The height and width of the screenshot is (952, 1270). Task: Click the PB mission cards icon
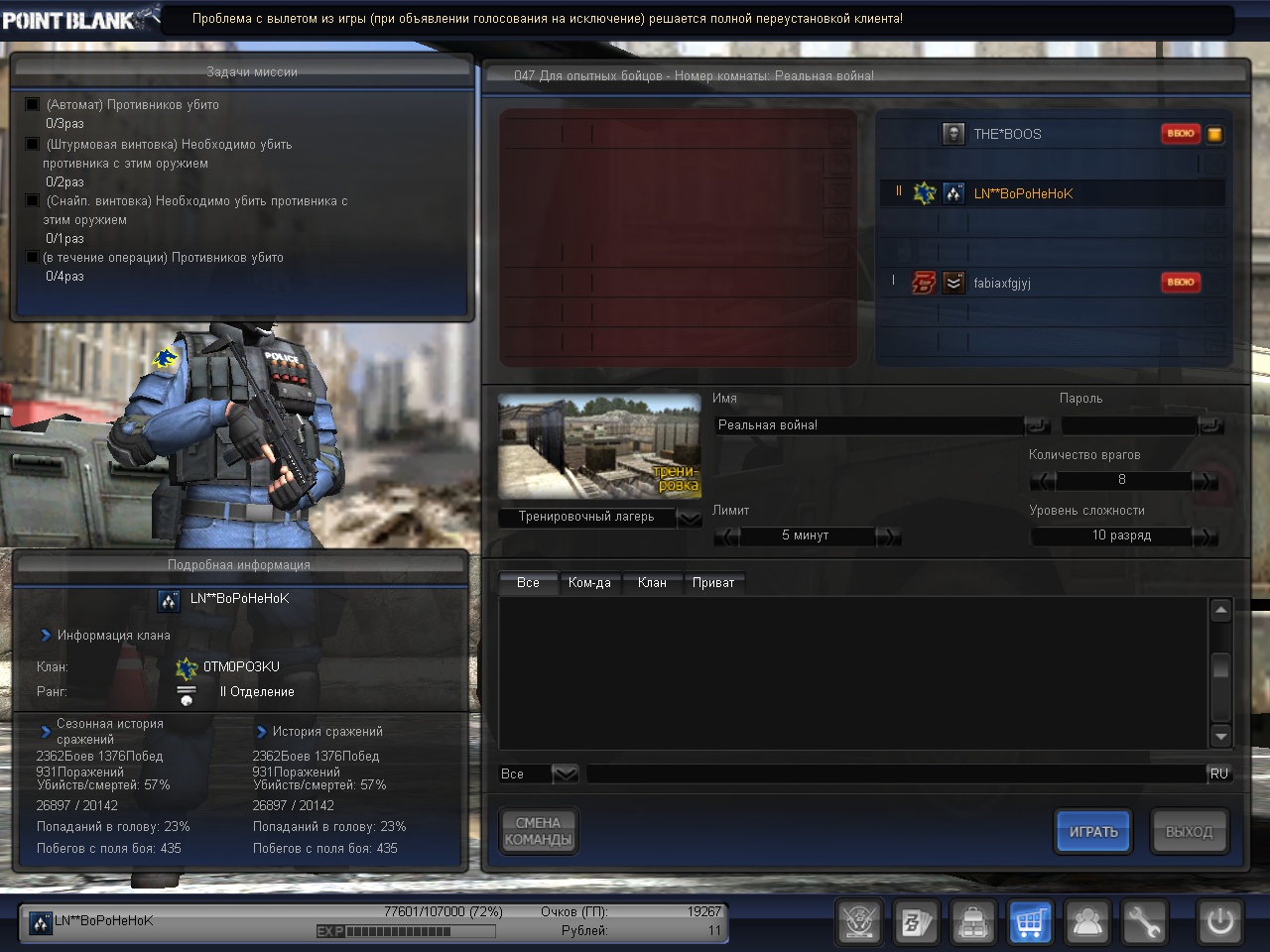[x=915, y=923]
